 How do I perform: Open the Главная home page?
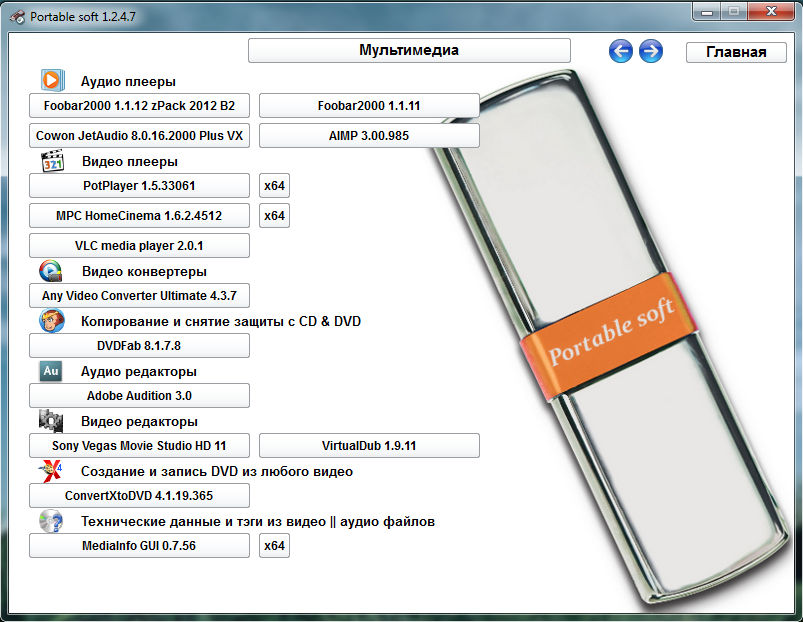[736, 52]
